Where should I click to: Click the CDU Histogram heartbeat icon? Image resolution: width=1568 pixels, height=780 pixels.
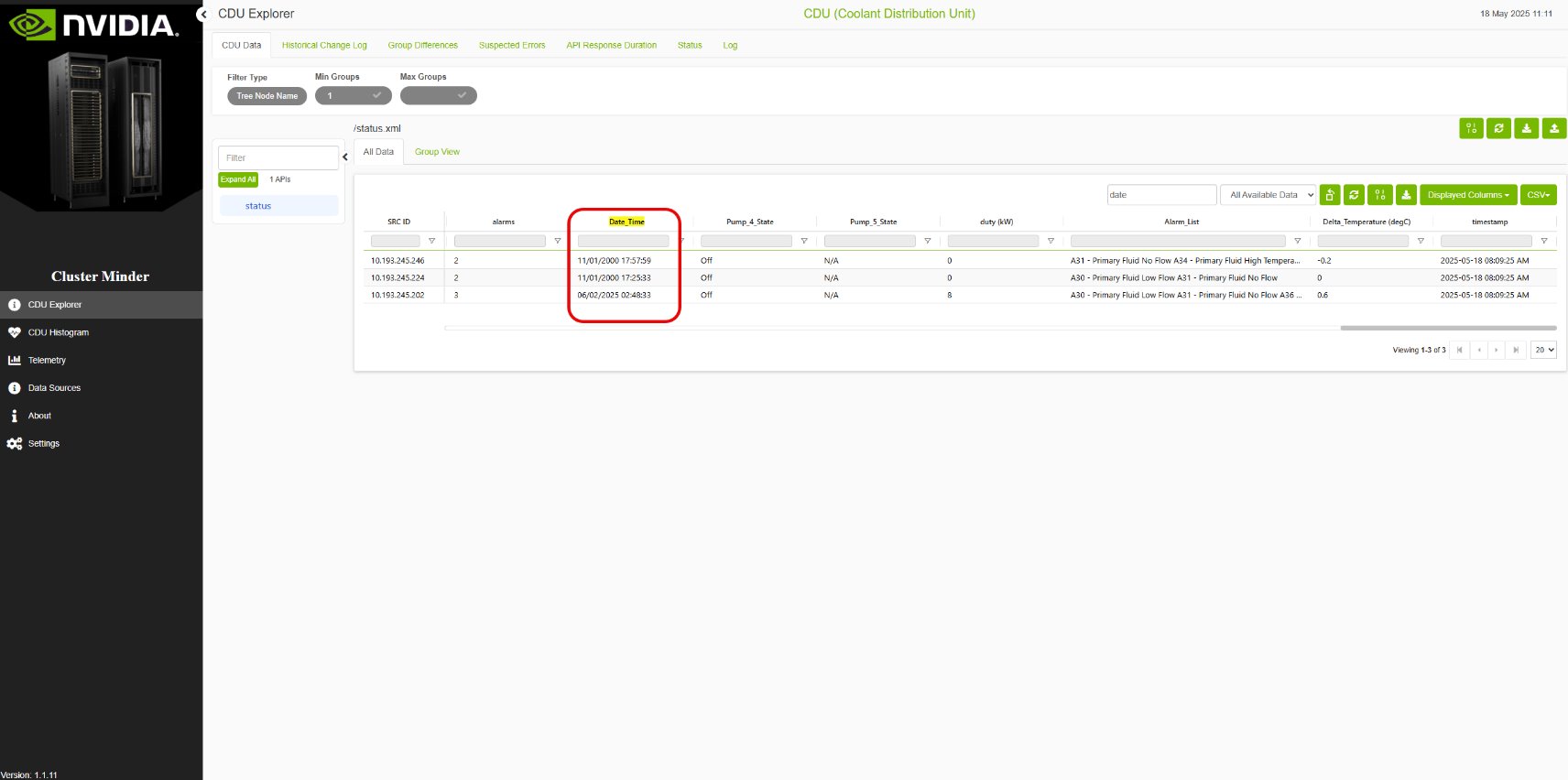coord(14,332)
